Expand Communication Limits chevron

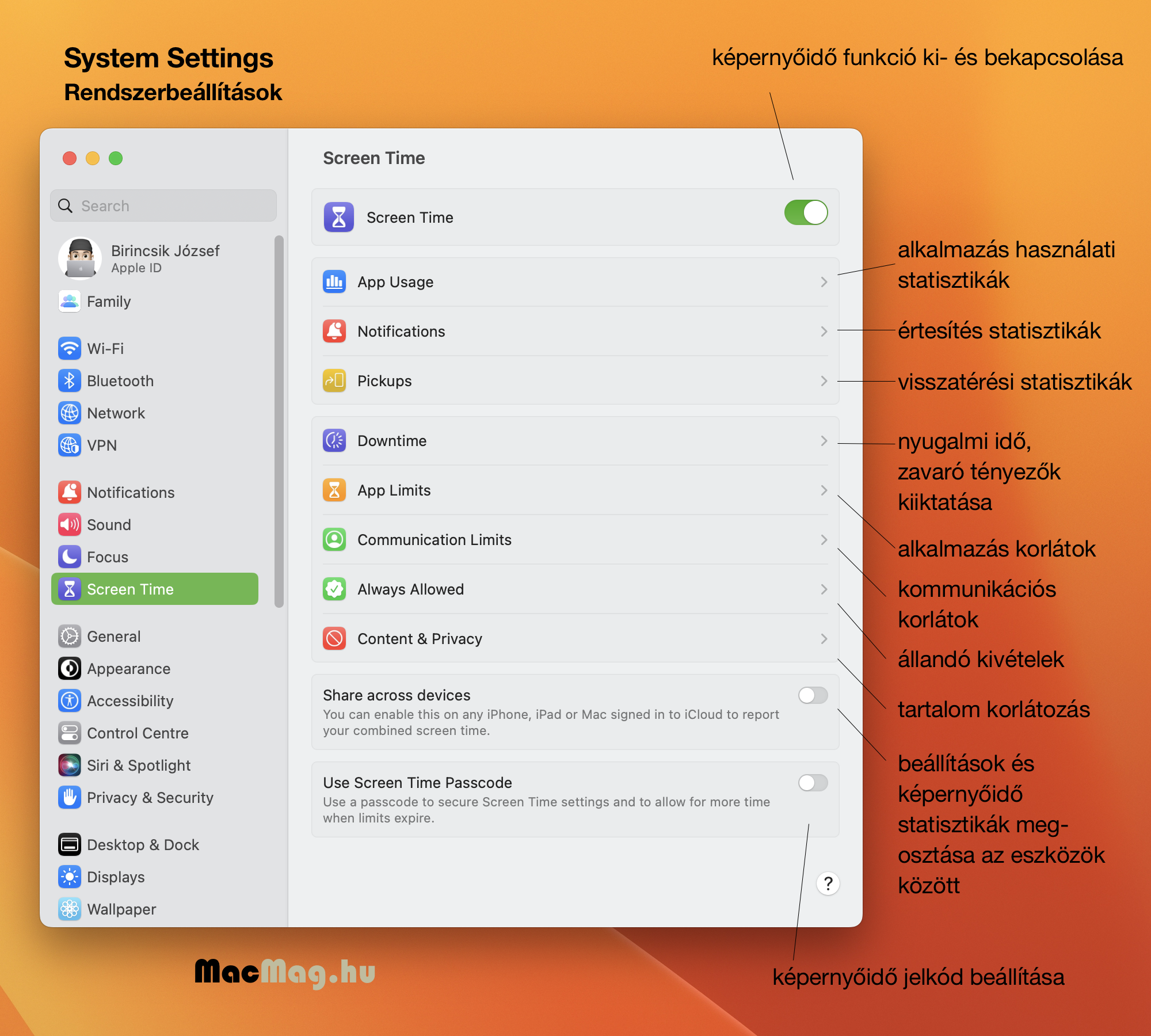pos(824,540)
